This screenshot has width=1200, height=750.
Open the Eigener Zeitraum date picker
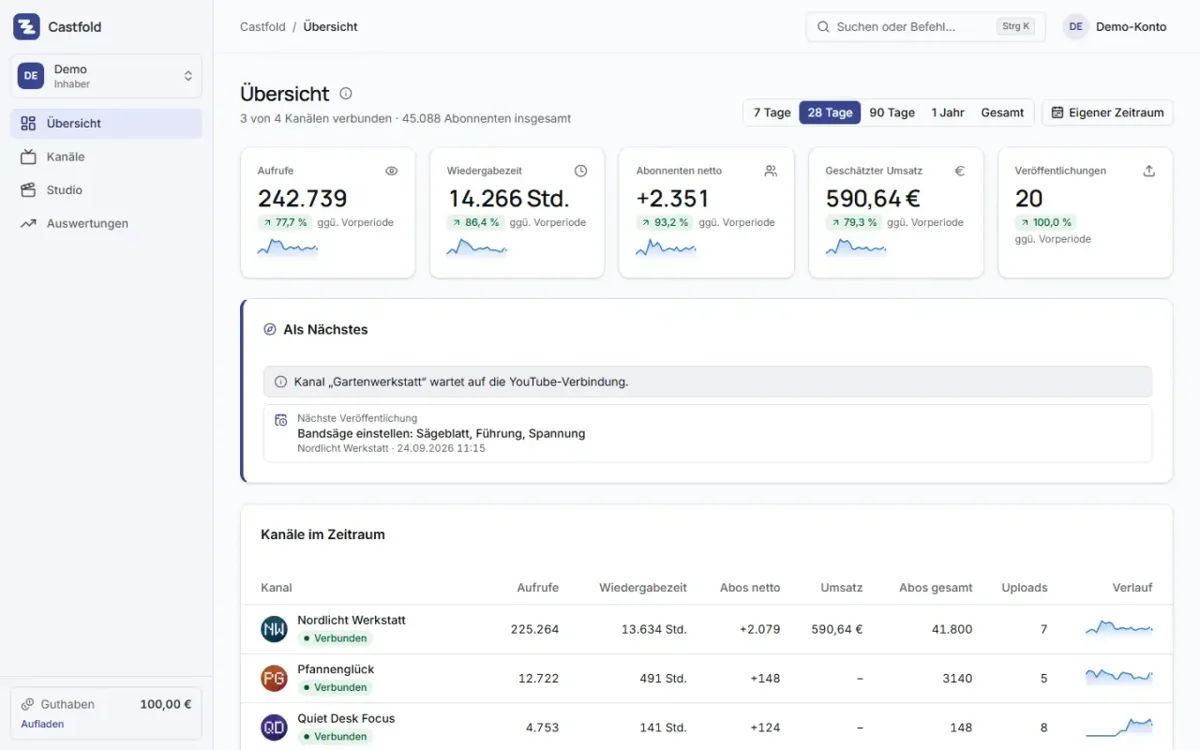point(1107,113)
